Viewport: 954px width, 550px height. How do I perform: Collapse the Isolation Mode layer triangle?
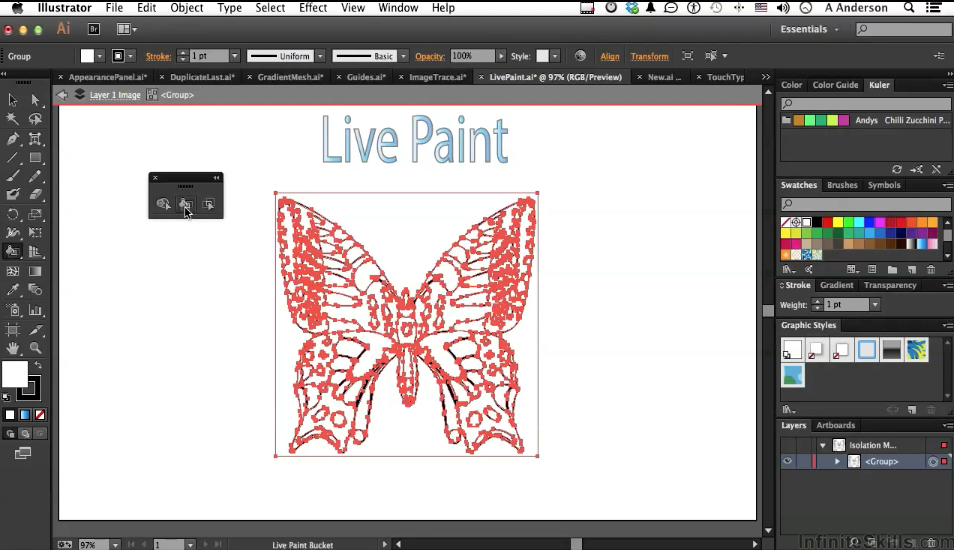point(823,445)
